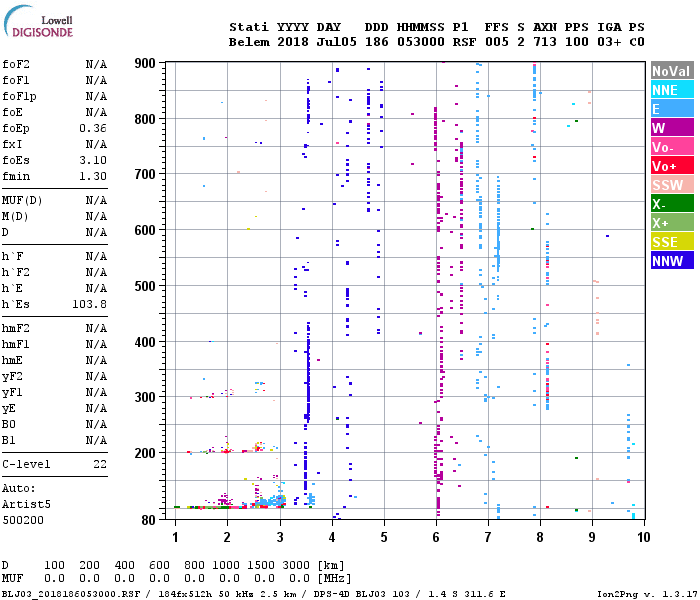Select the Vo+ red legend swatch

[x=672, y=165]
